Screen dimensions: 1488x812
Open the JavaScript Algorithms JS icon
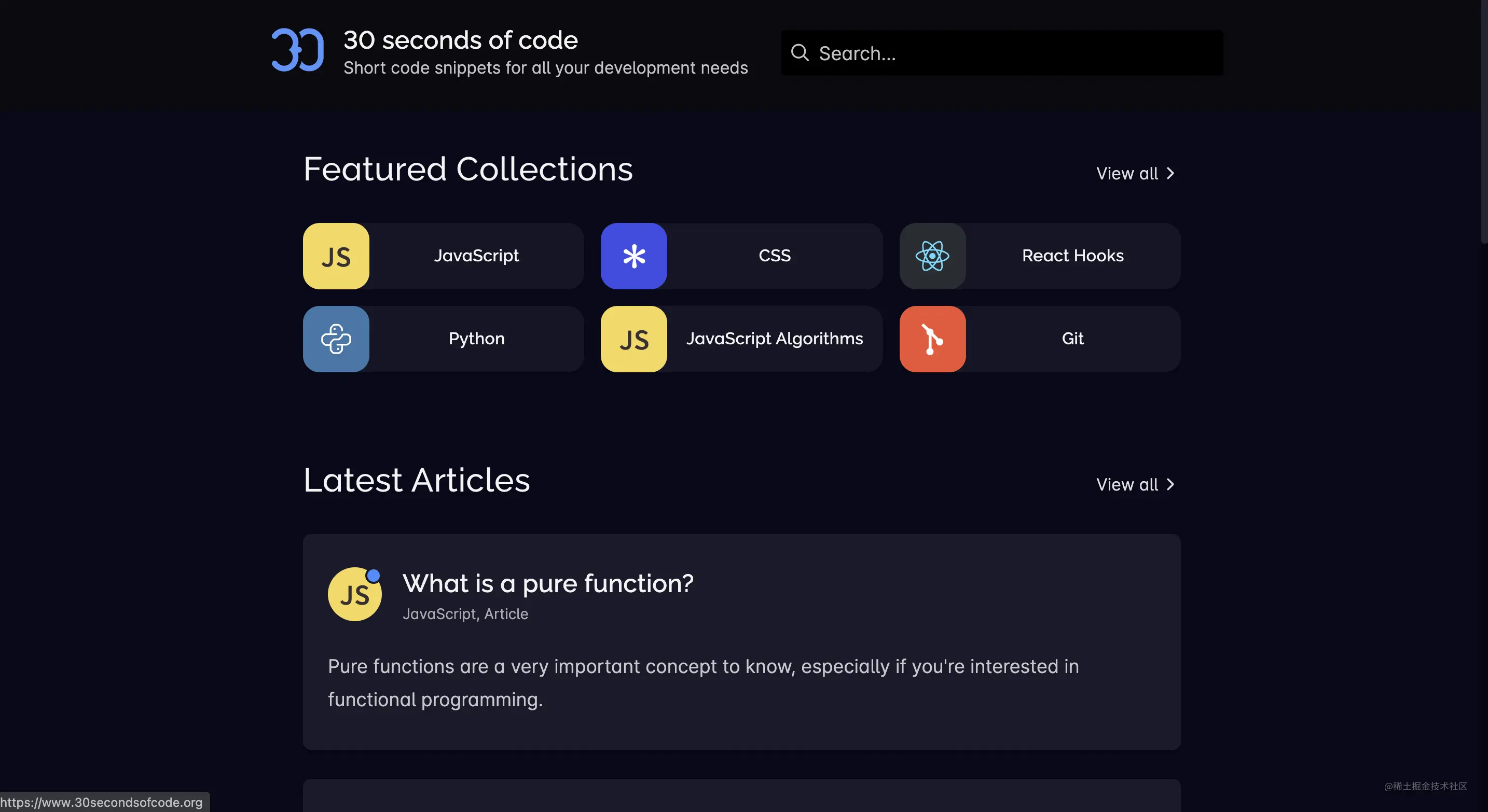(x=633, y=339)
